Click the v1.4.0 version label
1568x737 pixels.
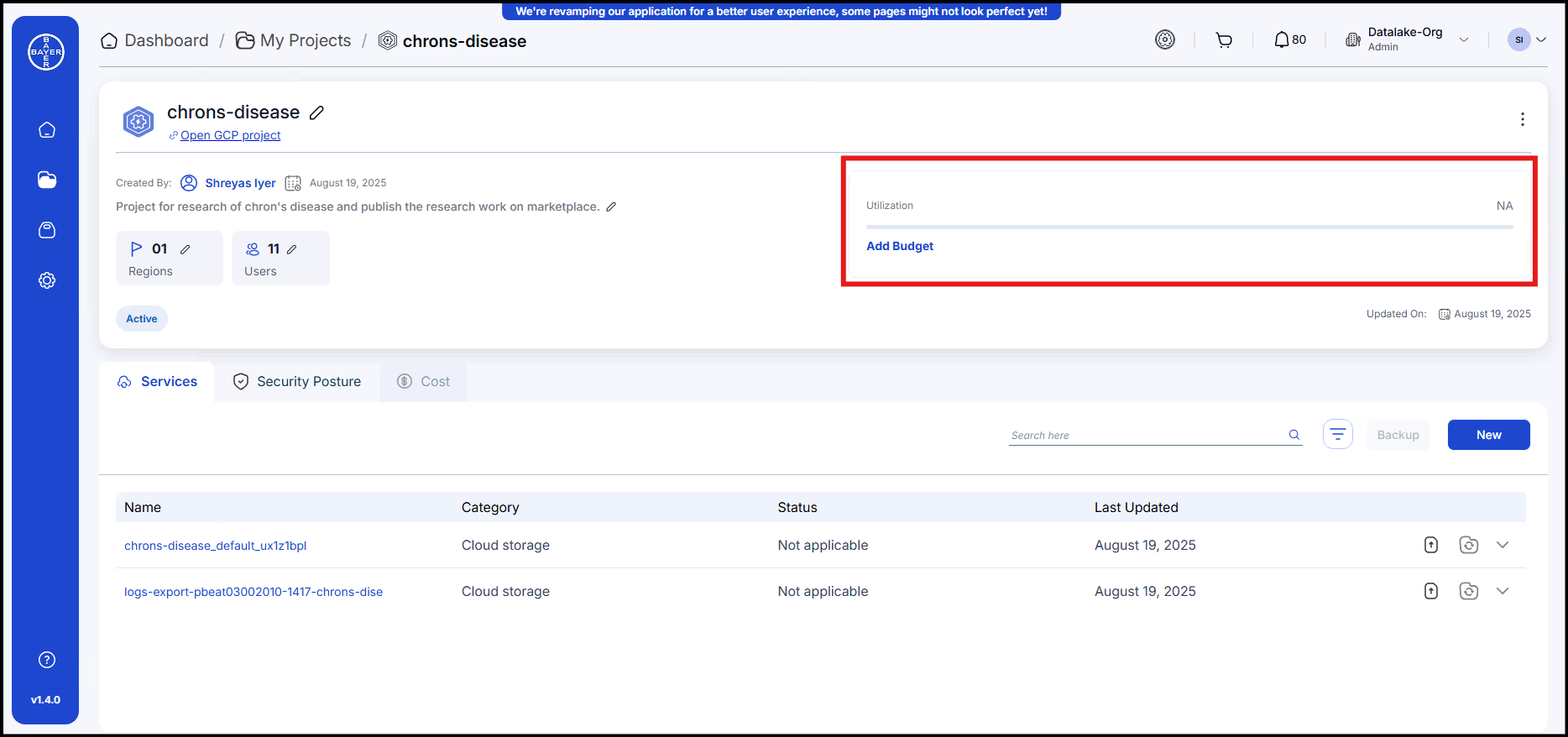[x=45, y=699]
